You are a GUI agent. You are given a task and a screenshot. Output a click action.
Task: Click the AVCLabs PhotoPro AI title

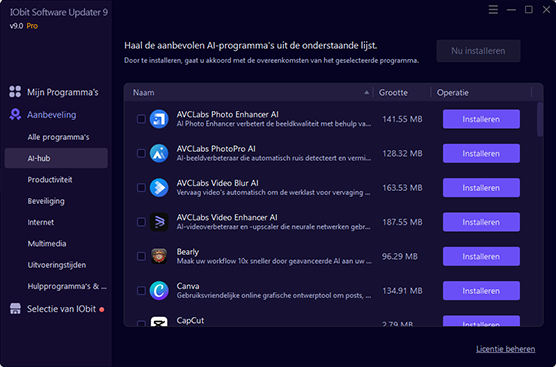click(216, 149)
